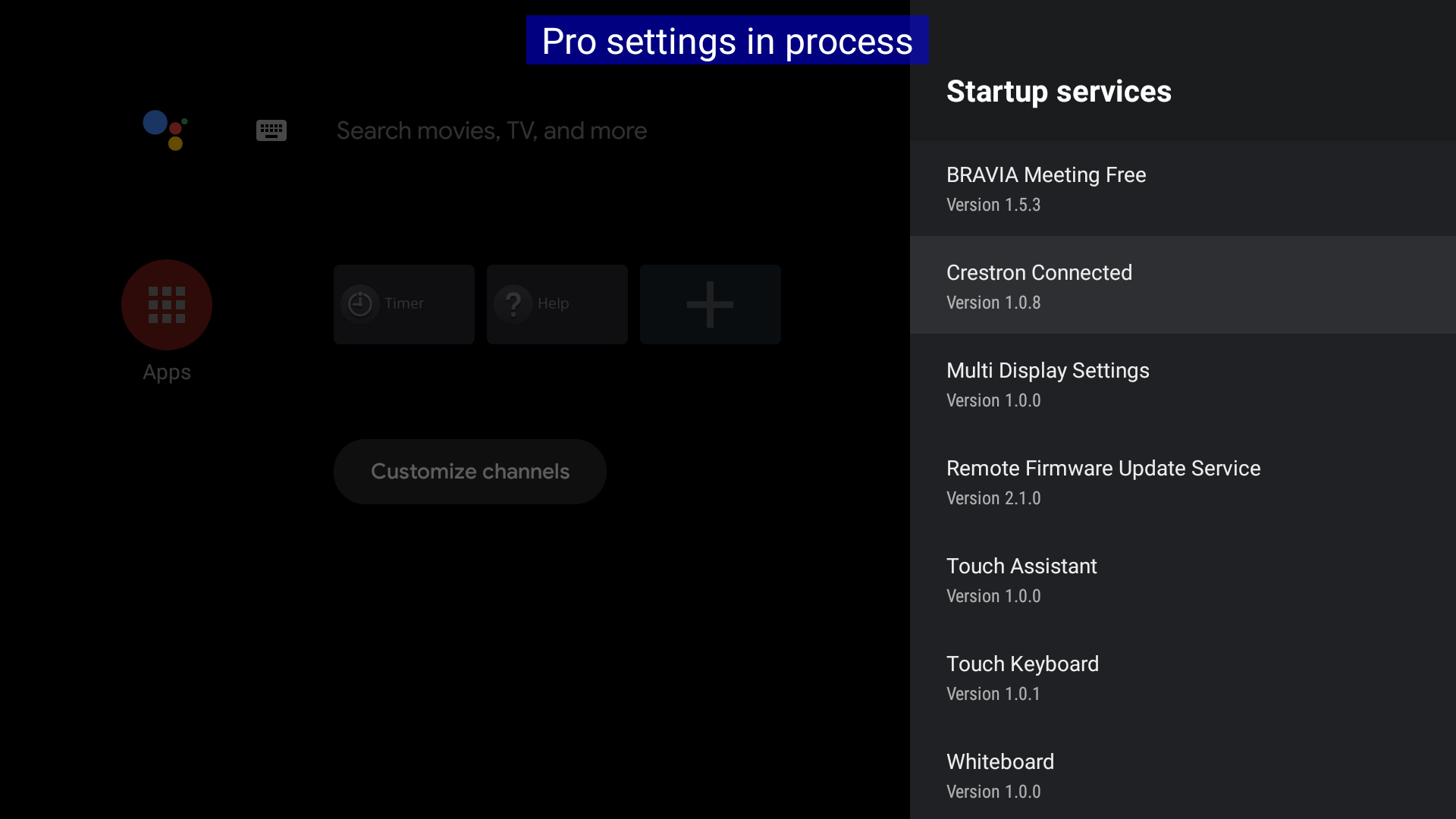
Task: Click the keyboard search icon
Action: pyautogui.click(x=271, y=130)
